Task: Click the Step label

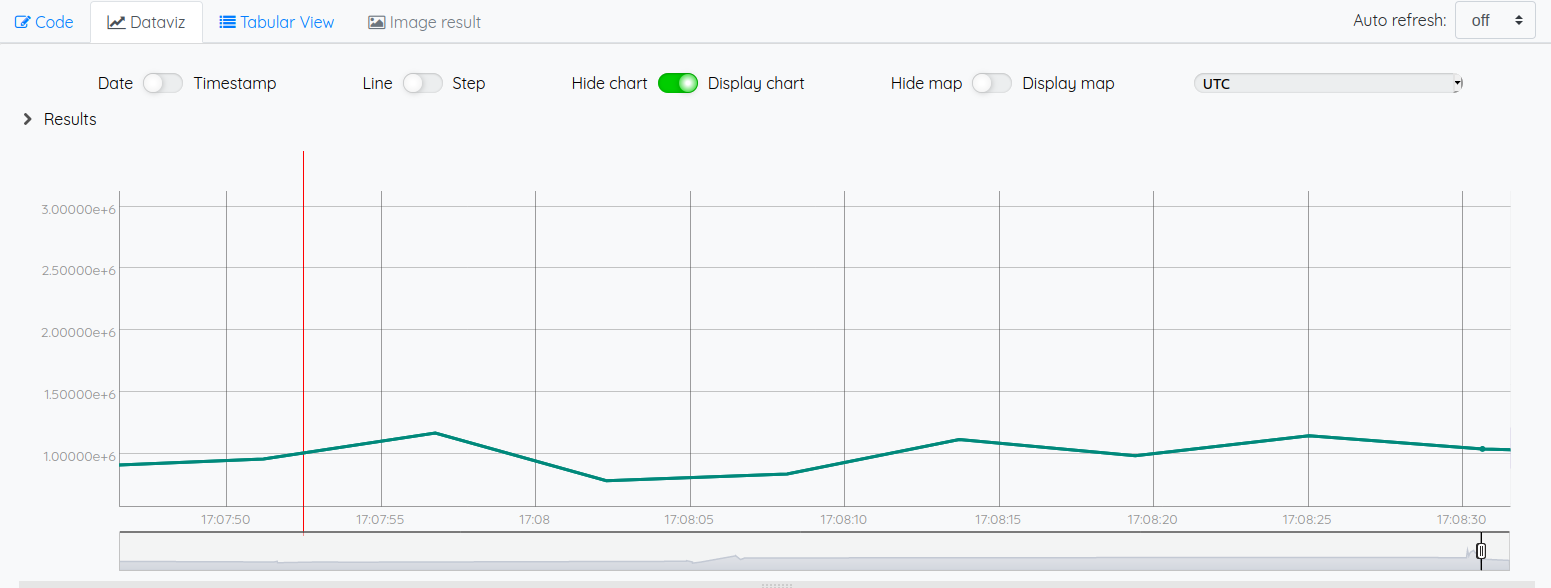Action: pyautogui.click(x=469, y=83)
